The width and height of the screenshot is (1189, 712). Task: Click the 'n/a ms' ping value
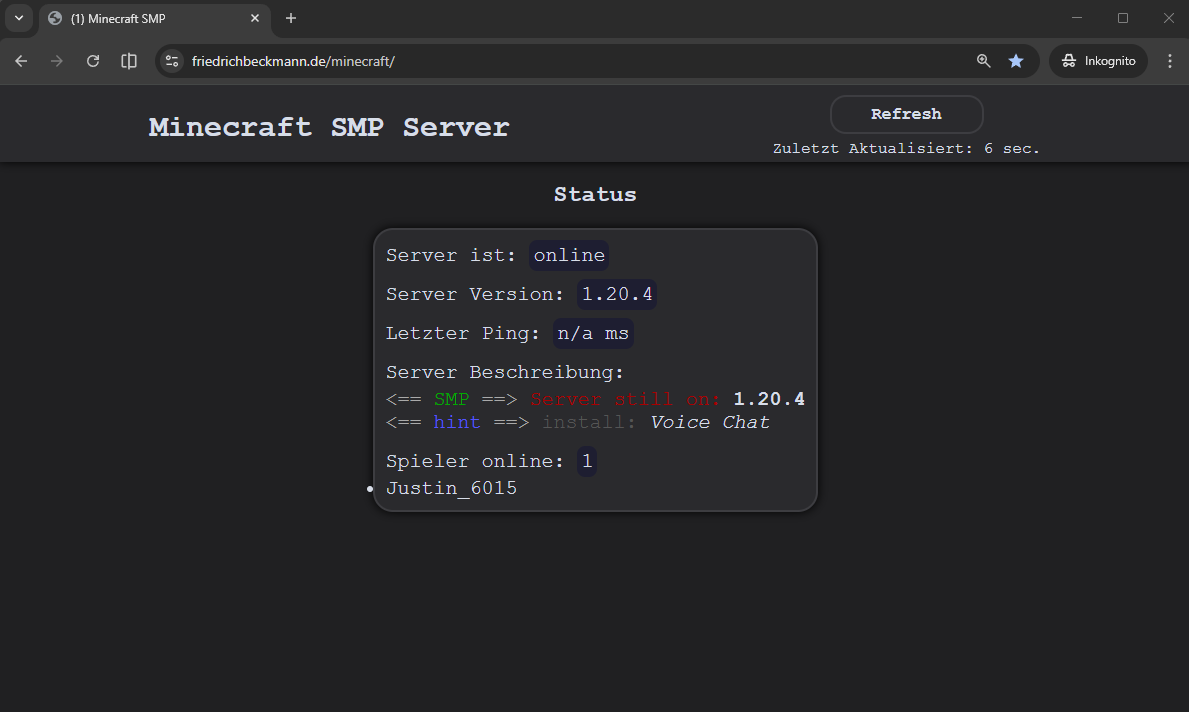(x=593, y=334)
